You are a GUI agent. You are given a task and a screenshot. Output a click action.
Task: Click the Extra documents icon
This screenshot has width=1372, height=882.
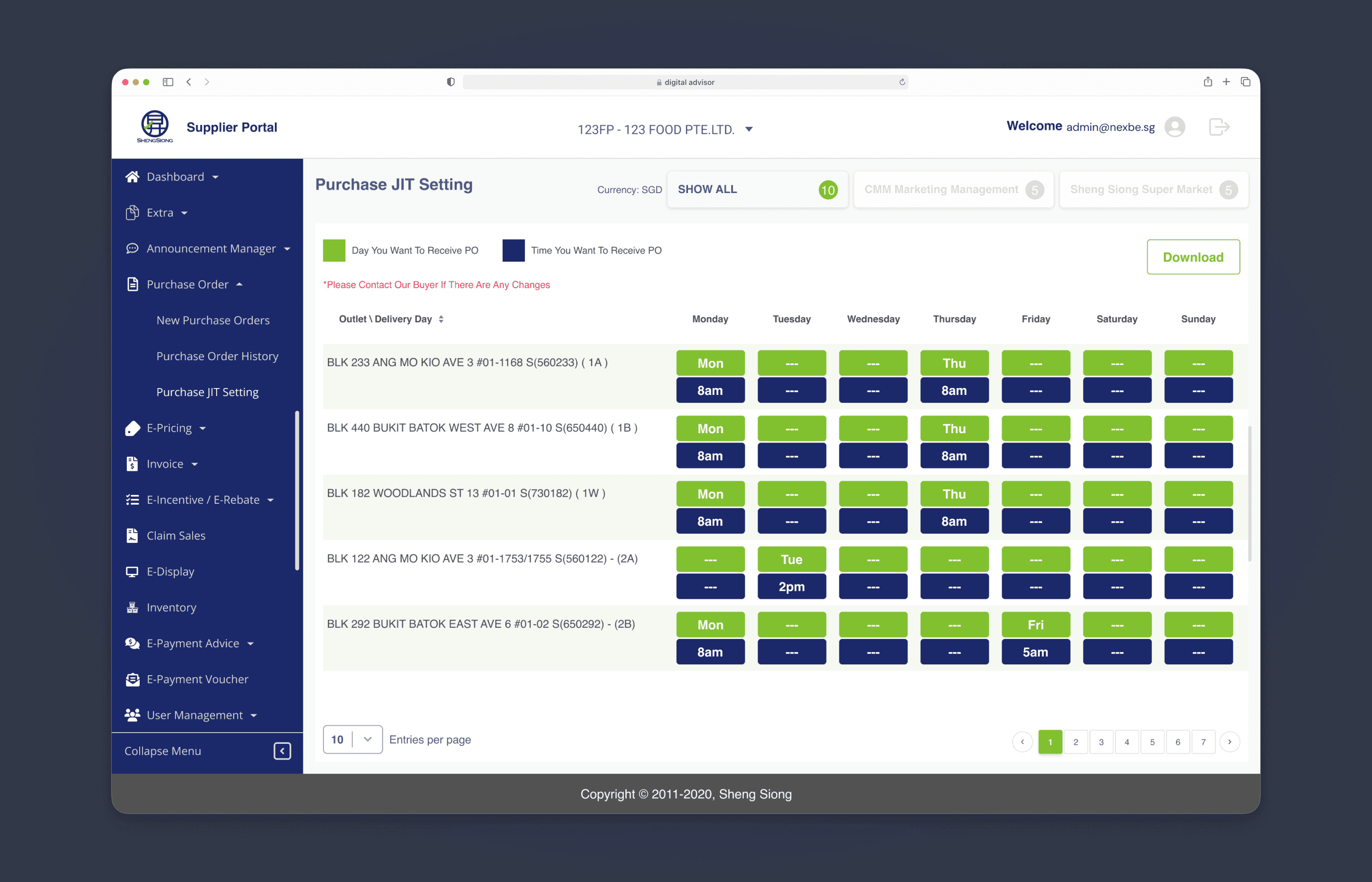tap(132, 213)
